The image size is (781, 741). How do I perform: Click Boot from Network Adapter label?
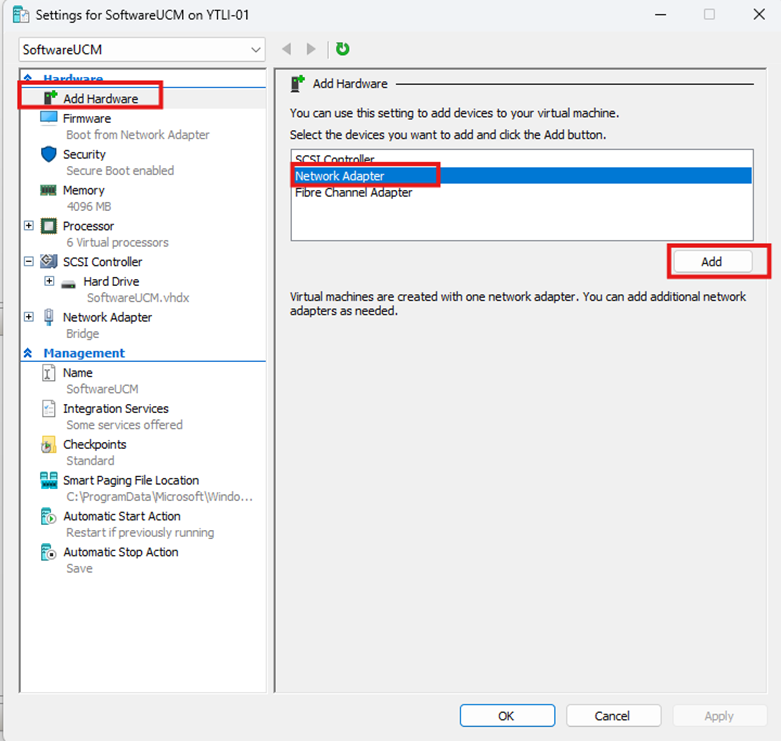click(x=137, y=134)
